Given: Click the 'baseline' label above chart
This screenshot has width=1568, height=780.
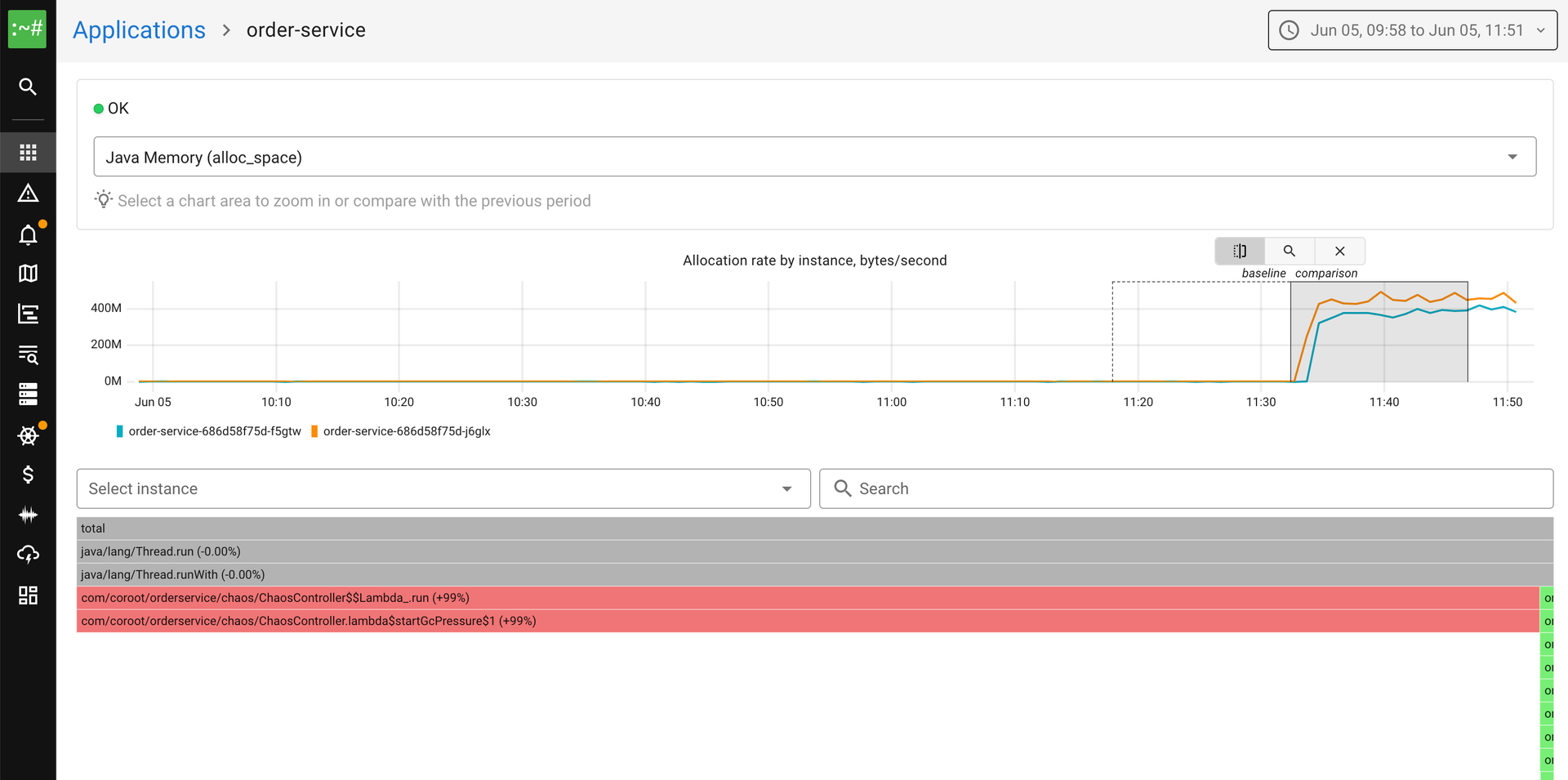Looking at the screenshot, I should point(1263,274).
